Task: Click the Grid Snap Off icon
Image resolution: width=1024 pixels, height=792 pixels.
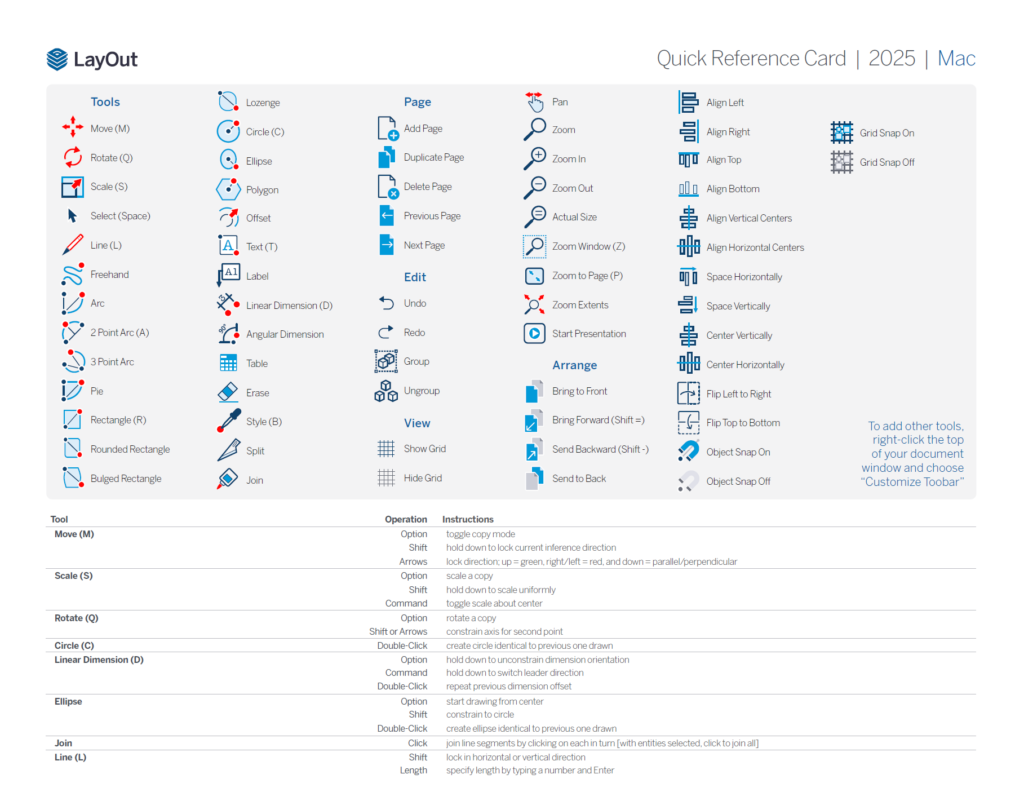Action: (x=842, y=162)
